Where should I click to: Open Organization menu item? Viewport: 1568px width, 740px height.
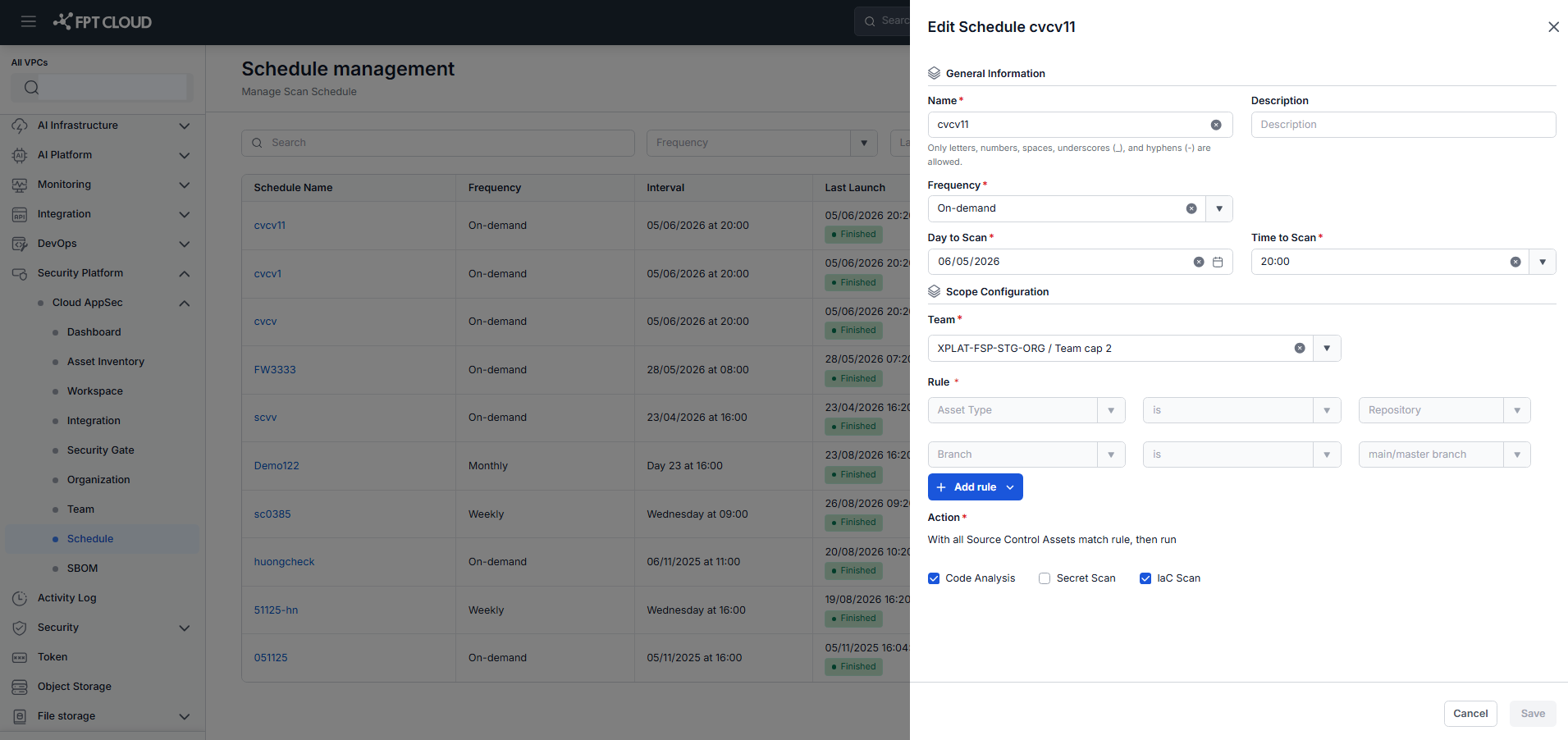pyautogui.click(x=98, y=480)
